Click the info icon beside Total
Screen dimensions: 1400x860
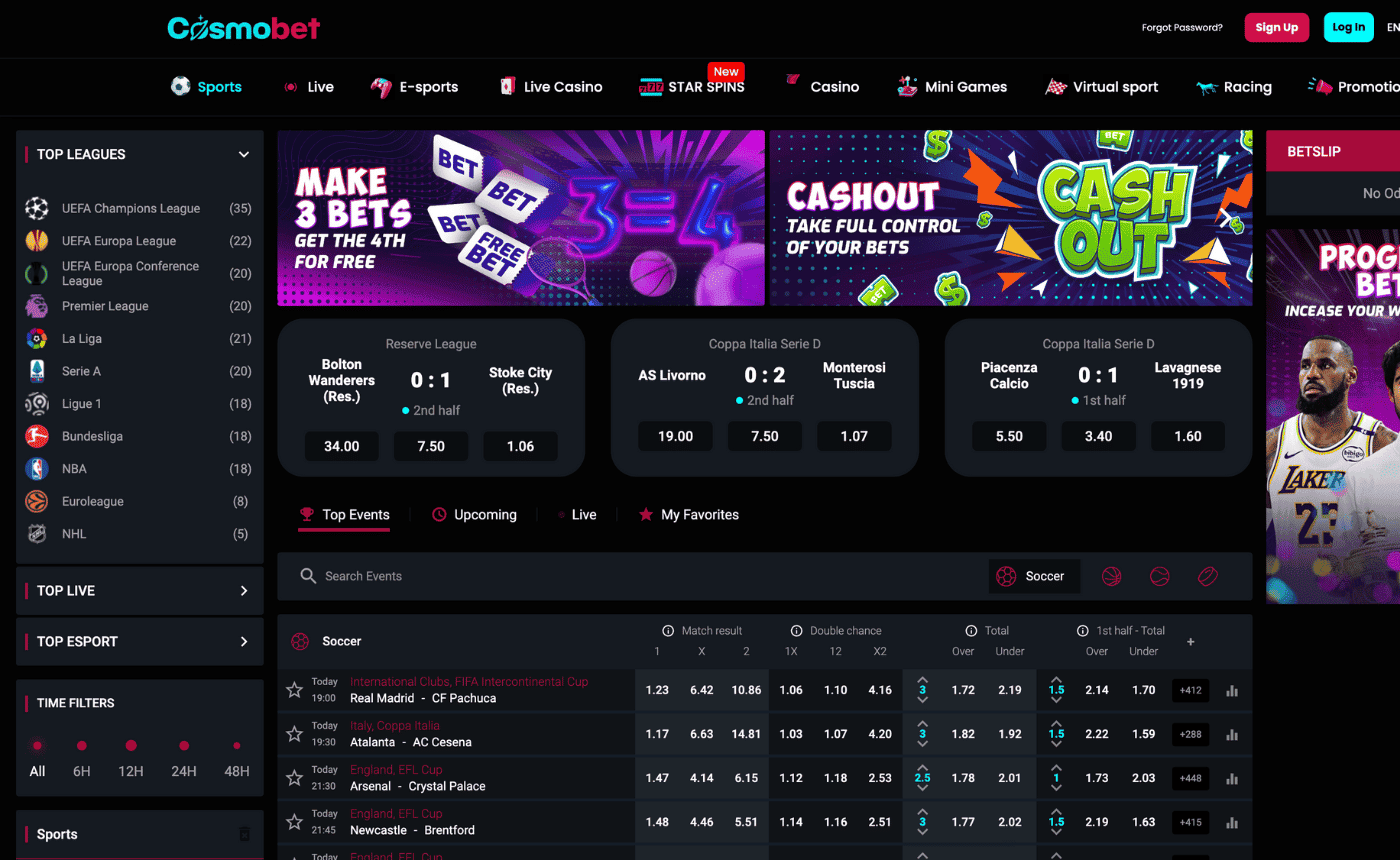click(971, 631)
